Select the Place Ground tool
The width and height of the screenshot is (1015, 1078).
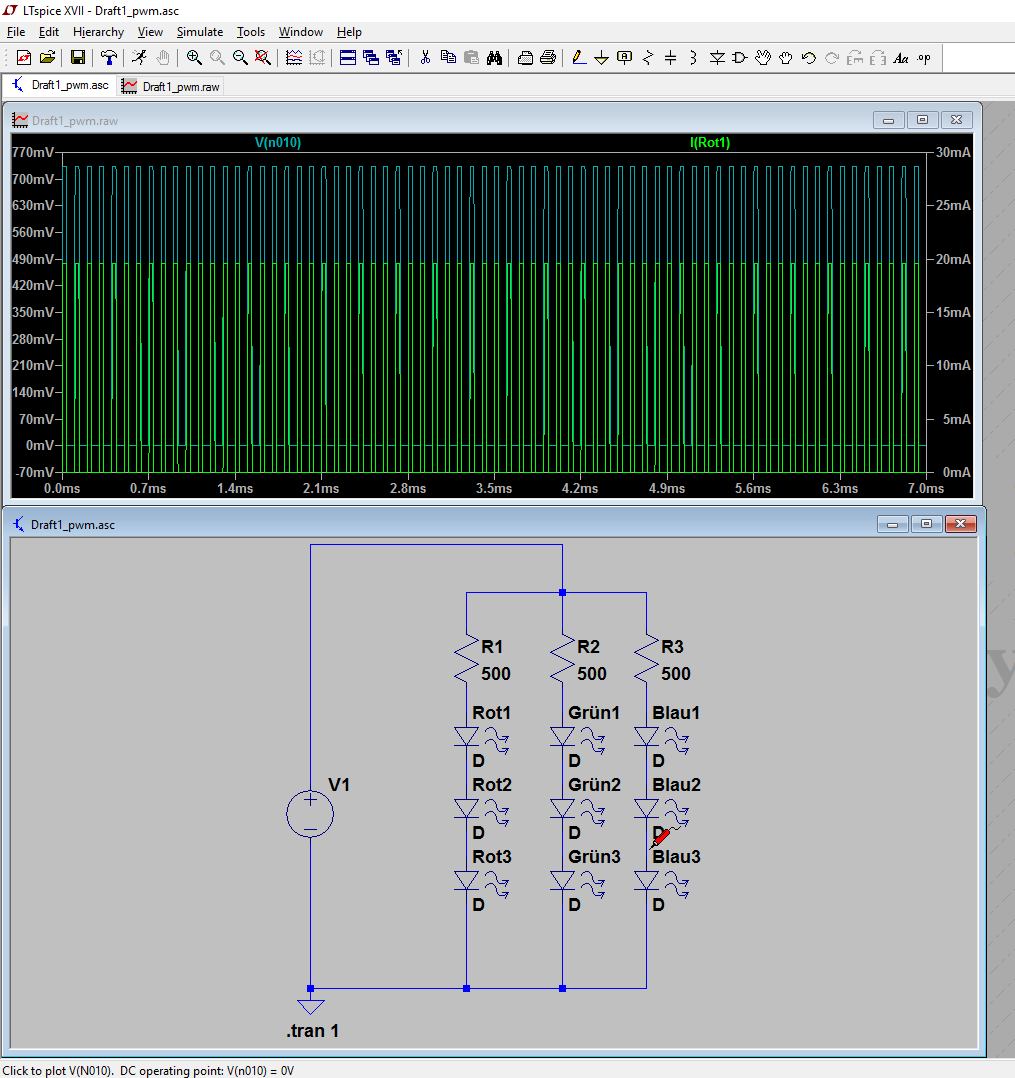[602, 58]
